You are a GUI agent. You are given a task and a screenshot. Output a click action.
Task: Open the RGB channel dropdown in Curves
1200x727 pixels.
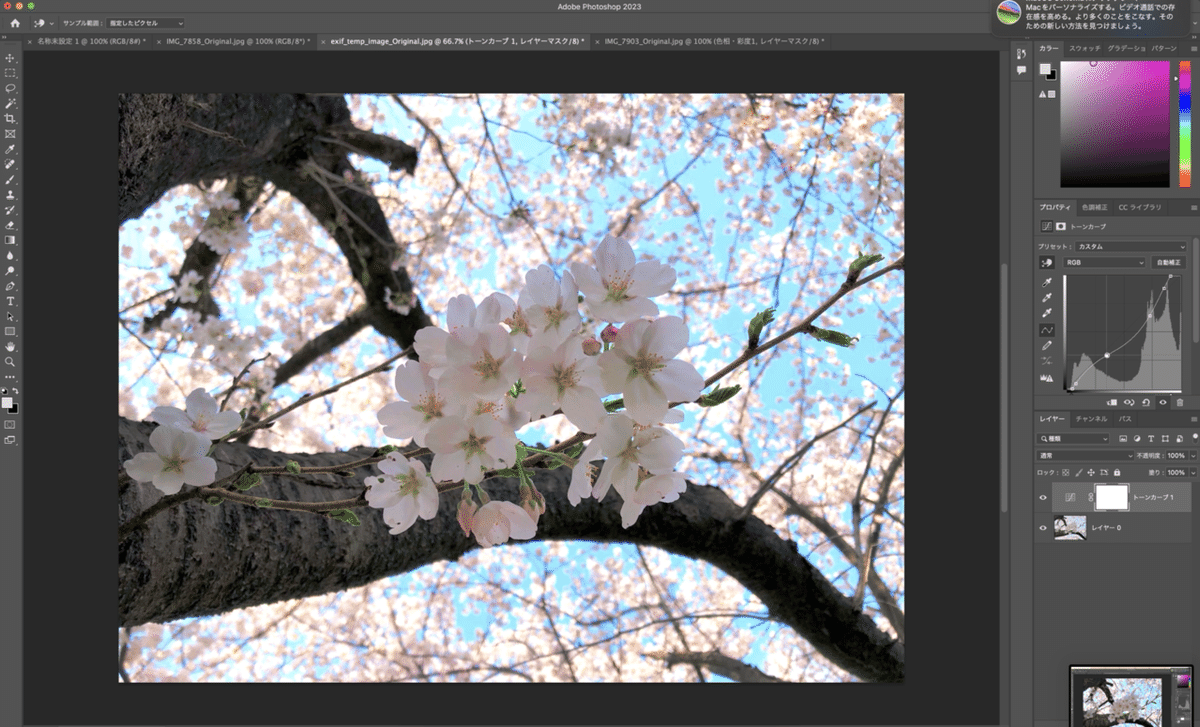pos(1105,262)
